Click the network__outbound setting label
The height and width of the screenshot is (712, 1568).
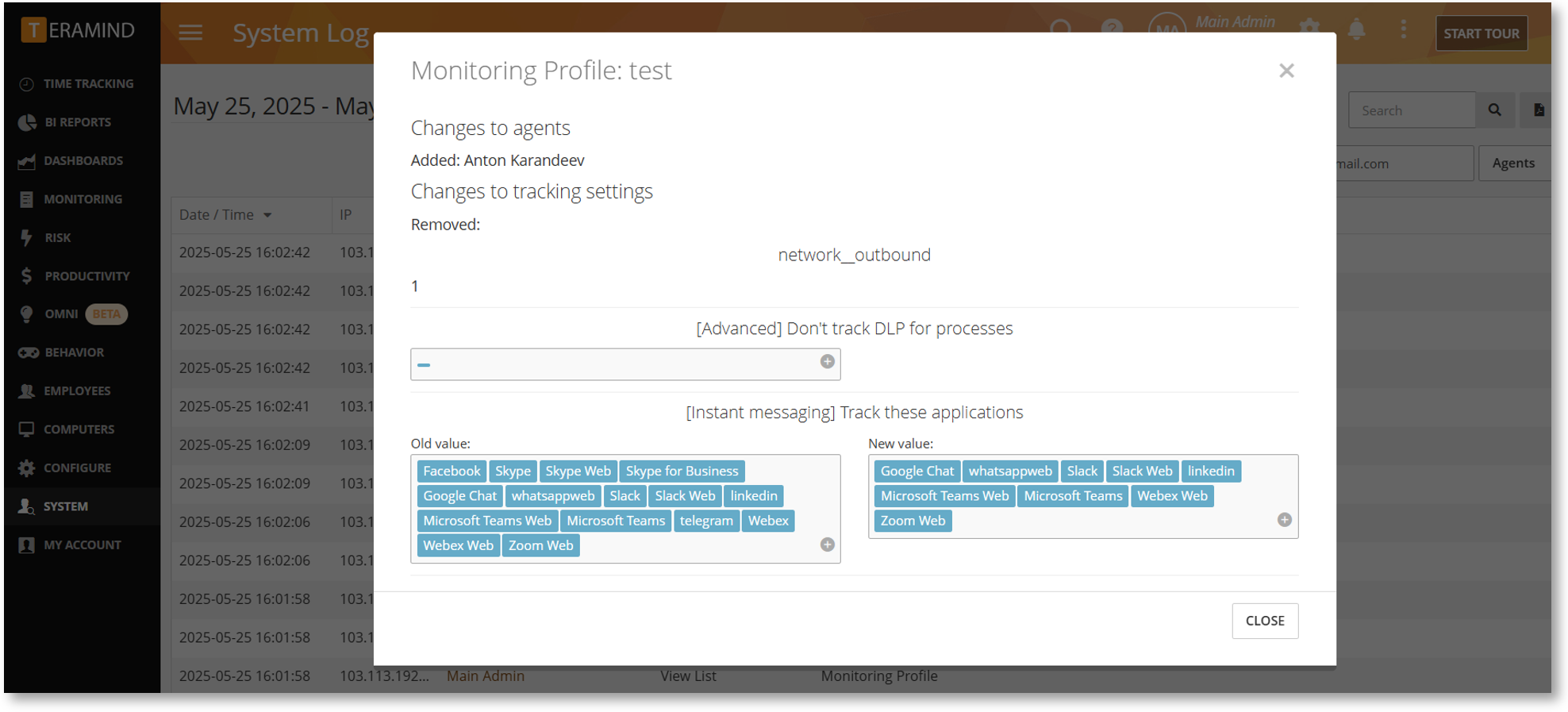coord(854,255)
